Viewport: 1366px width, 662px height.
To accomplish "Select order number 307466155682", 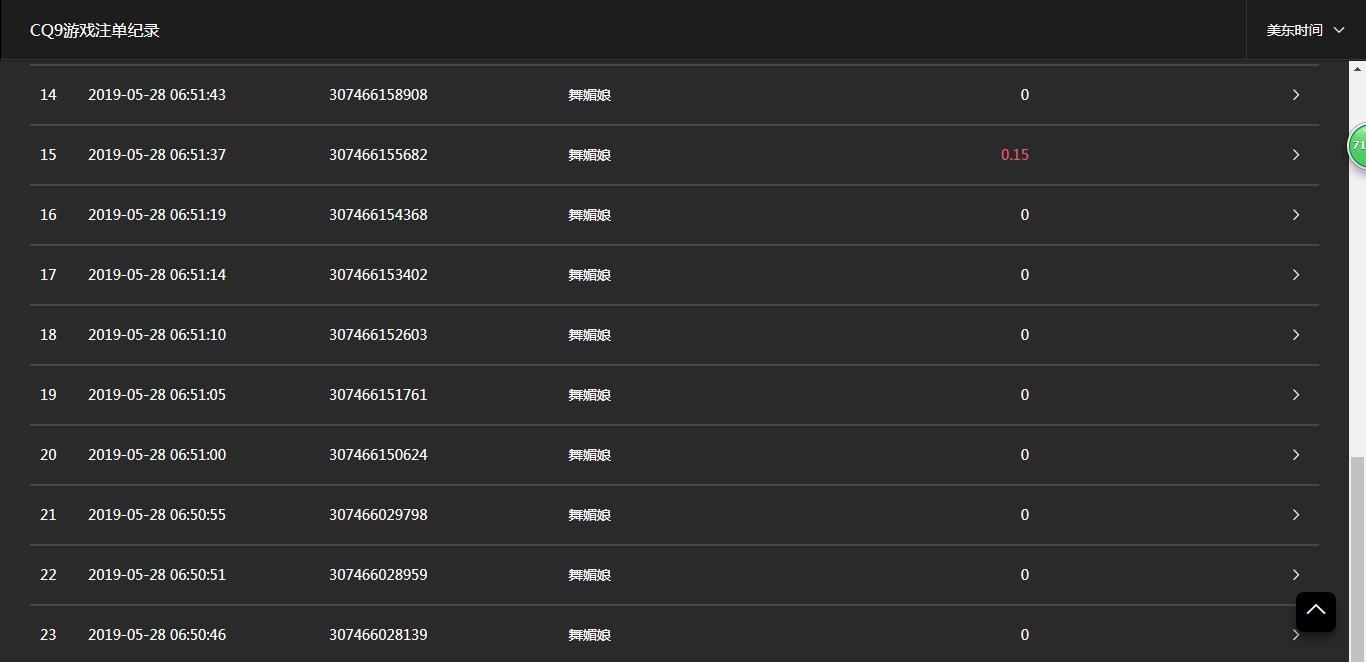I will (x=378, y=154).
